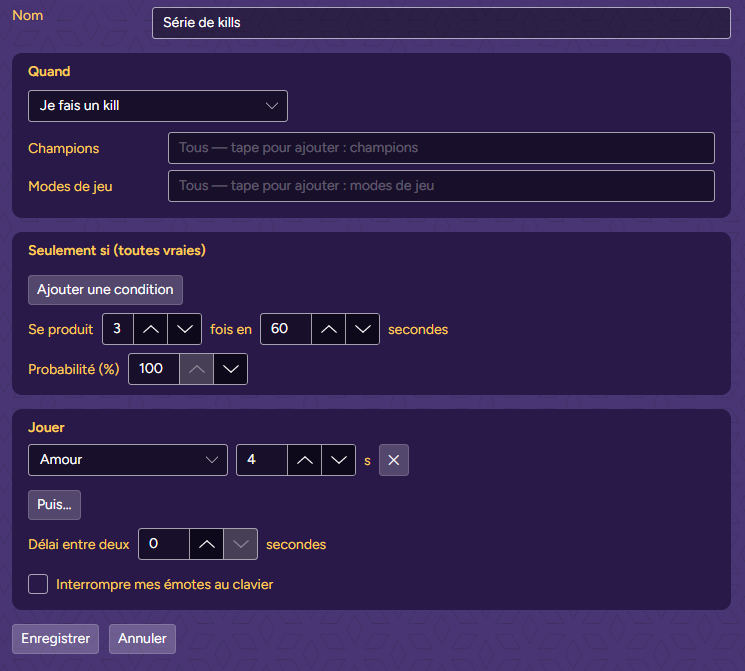Focus the Champions filter input
Screen dimensions: 745x671
click(x=441, y=148)
